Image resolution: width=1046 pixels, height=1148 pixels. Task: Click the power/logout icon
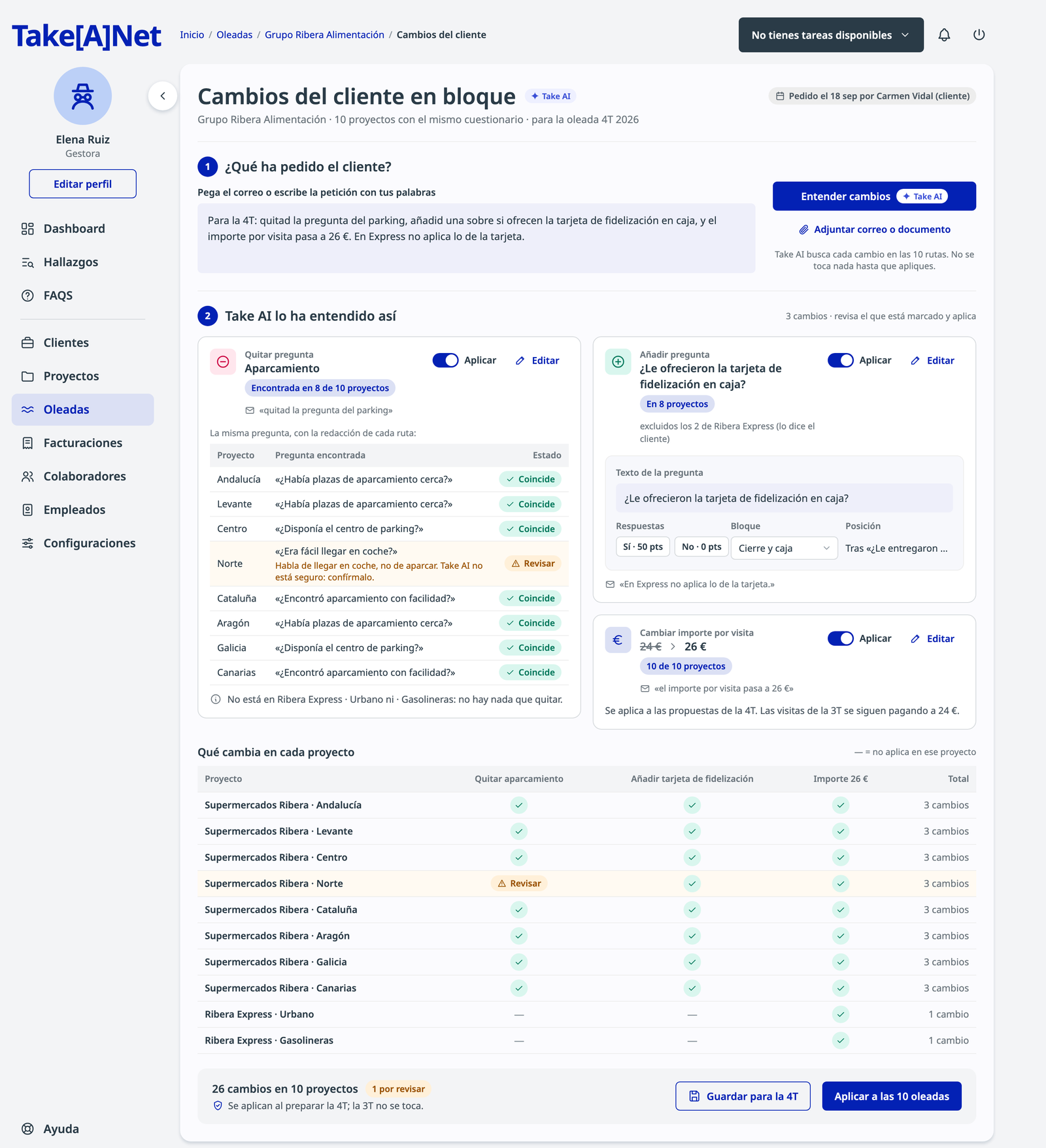click(x=979, y=35)
